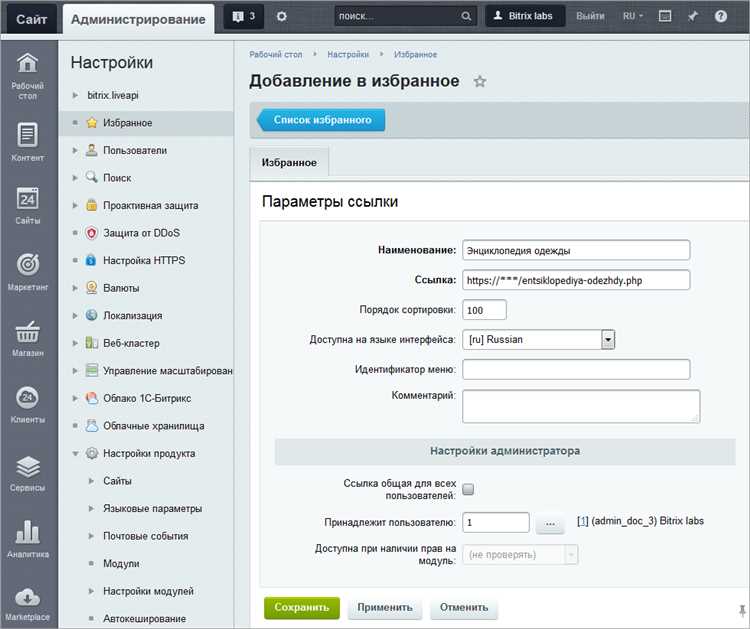Expand Языковые параметры subnode arrow
The width and height of the screenshot is (750, 629).
tap(91, 508)
